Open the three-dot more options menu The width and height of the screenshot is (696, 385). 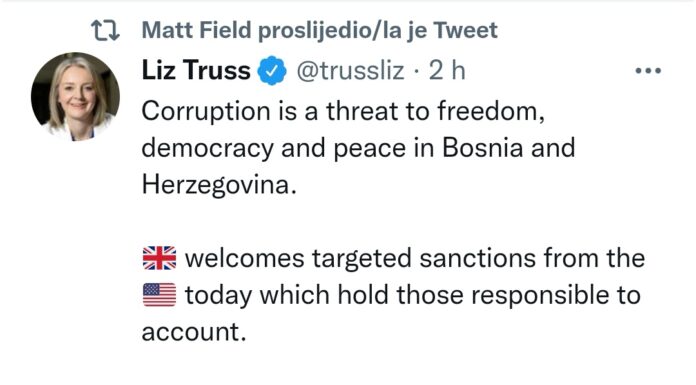click(x=648, y=71)
